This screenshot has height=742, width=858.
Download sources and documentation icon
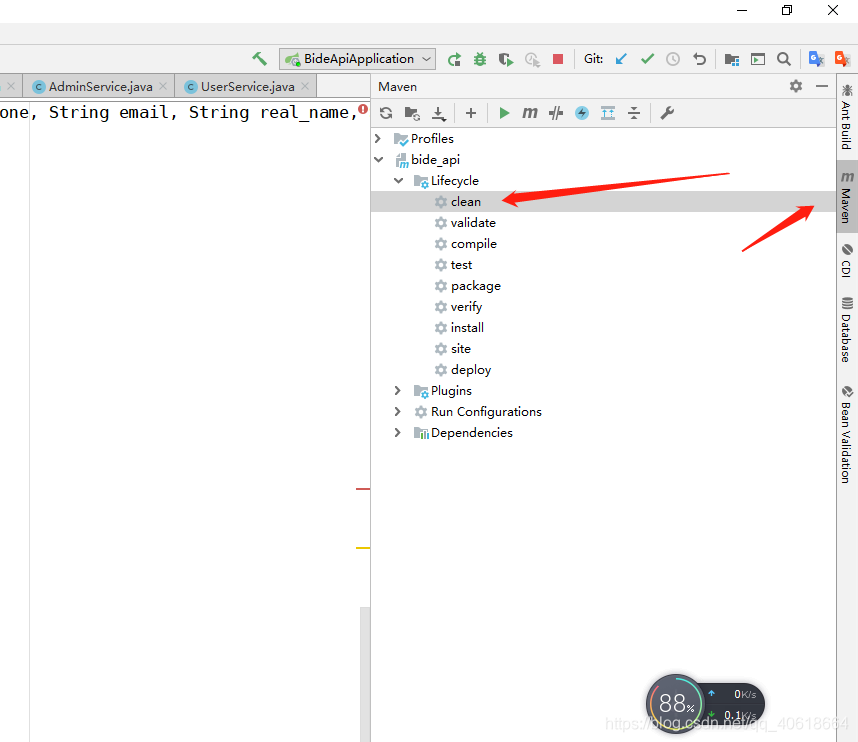coord(438,113)
